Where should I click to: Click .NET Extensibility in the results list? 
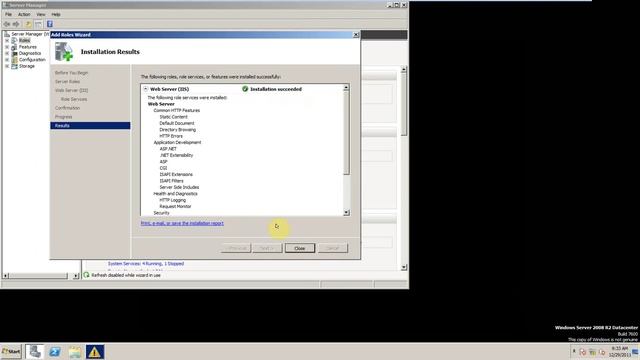tap(176, 156)
